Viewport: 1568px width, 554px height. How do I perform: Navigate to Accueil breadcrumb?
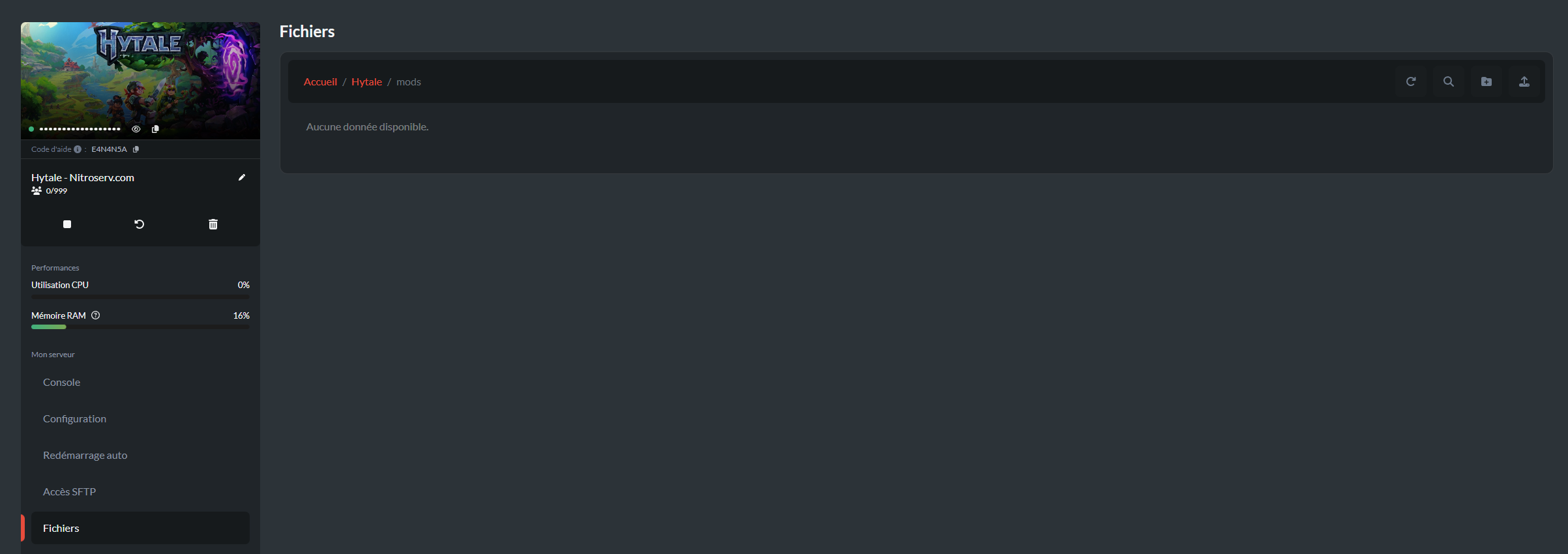pos(320,81)
